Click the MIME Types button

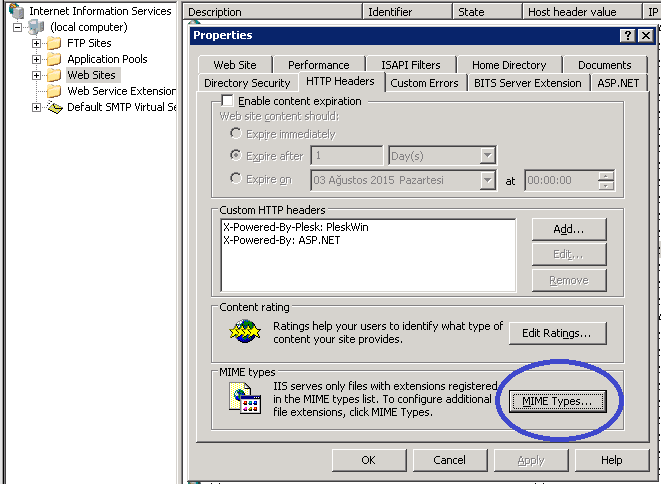(x=557, y=402)
